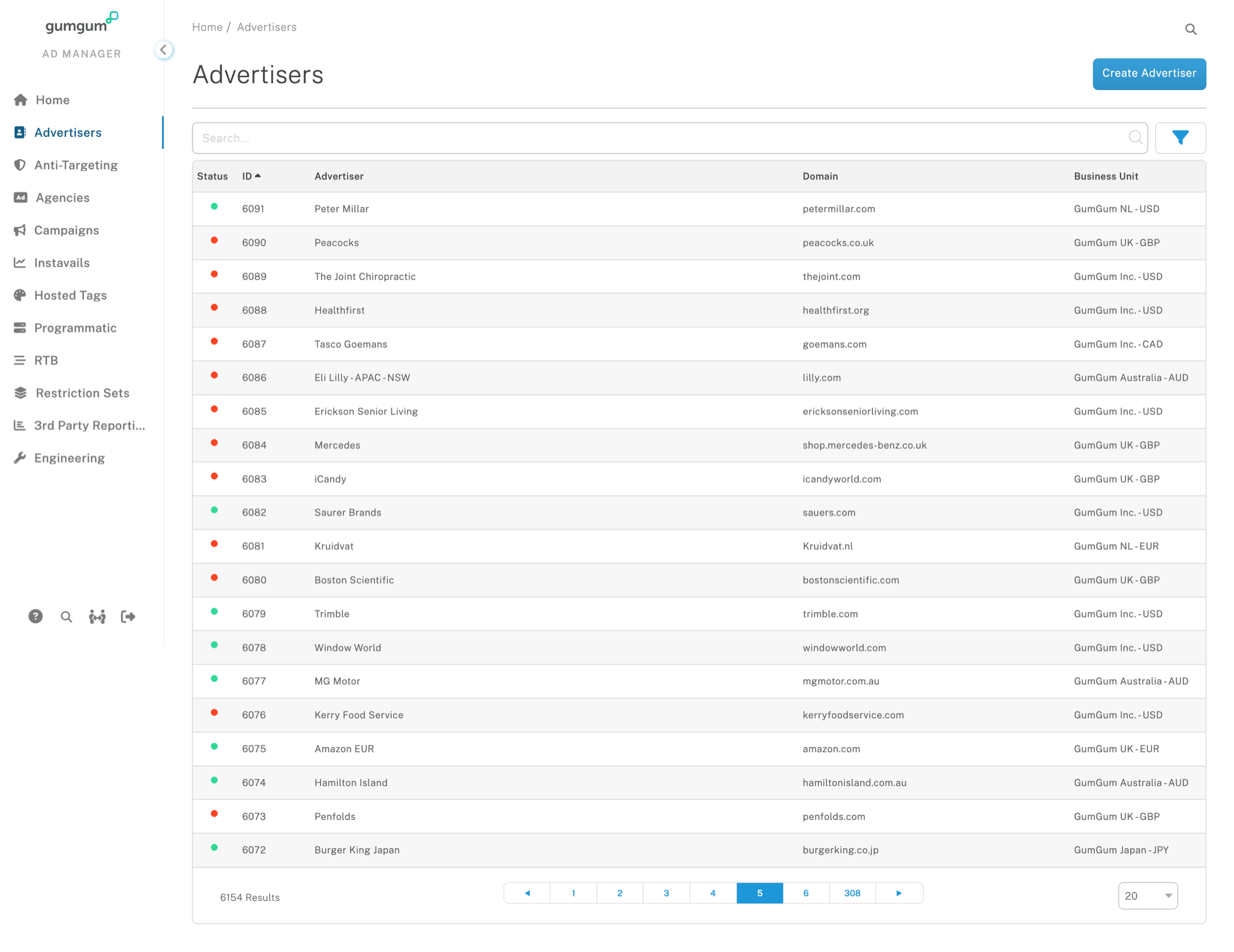Click the Trimble advertiser name

pos(331,614)
